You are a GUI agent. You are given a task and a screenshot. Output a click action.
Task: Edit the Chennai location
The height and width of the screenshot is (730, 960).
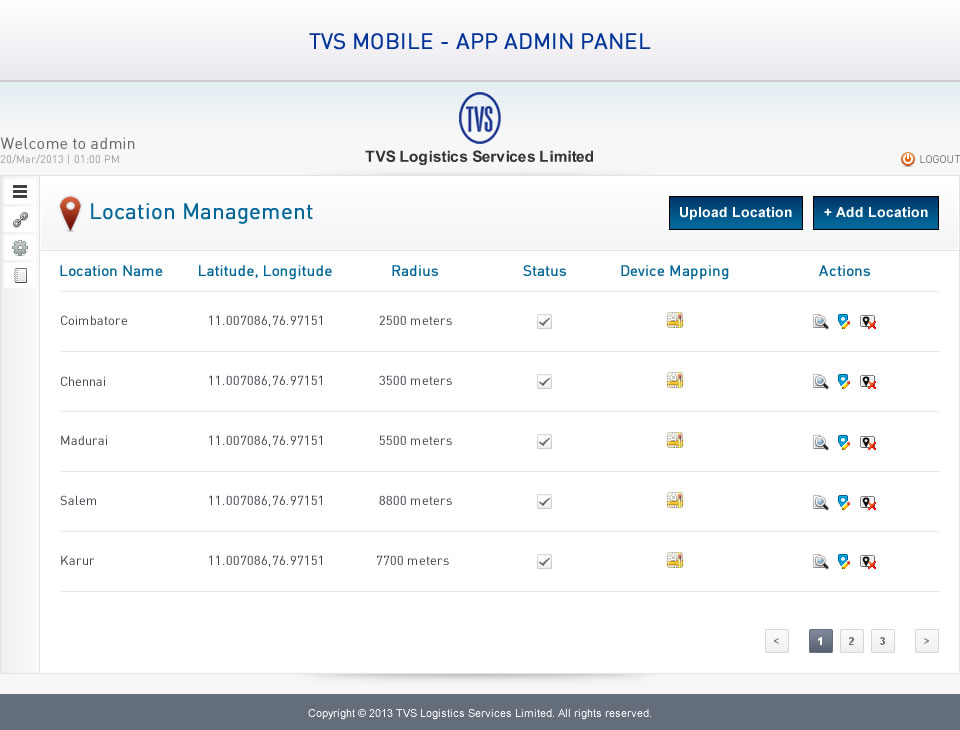[x=844, y=382]
